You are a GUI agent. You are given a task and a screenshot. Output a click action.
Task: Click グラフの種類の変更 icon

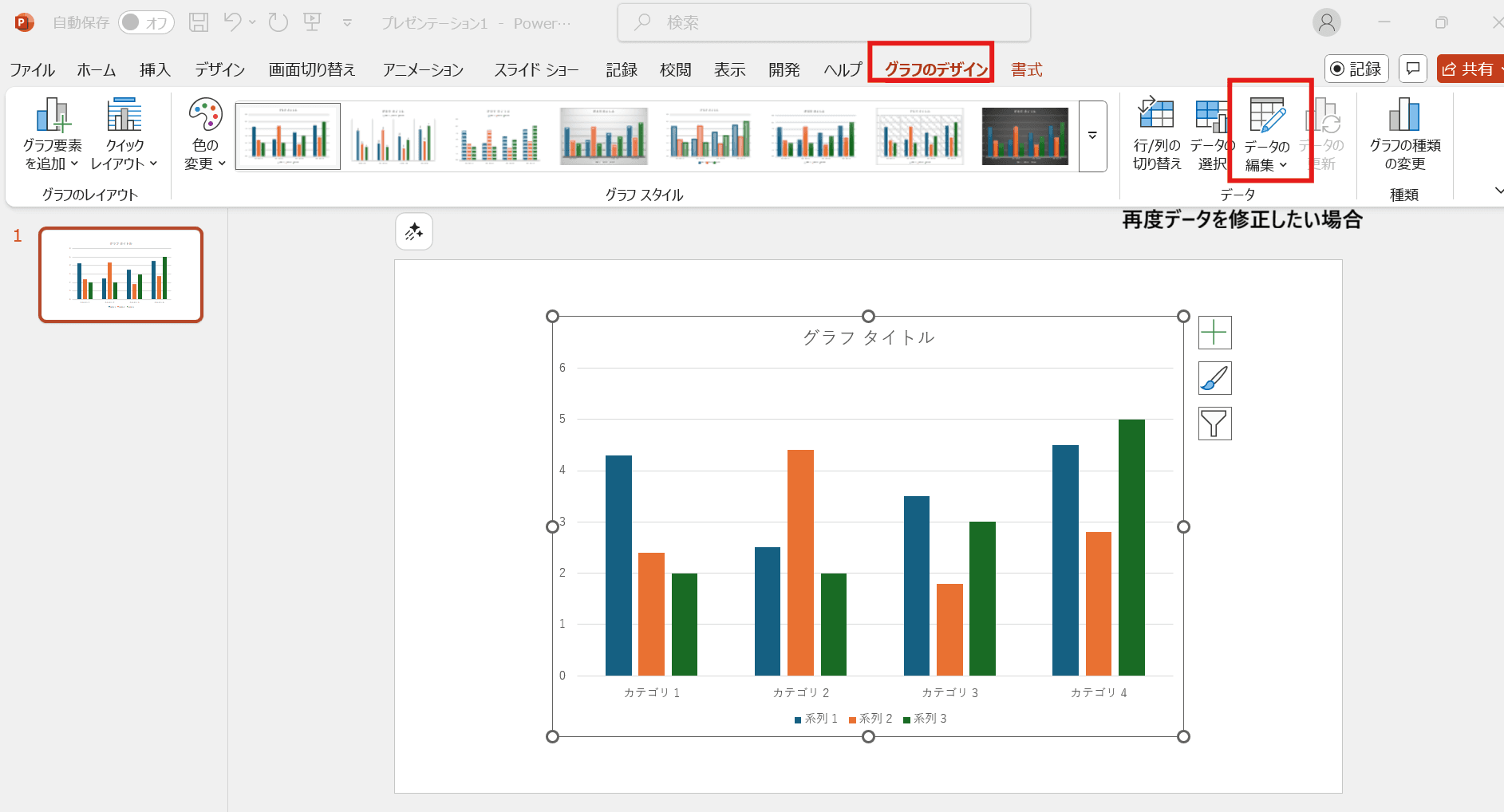(x=1404, y=133)
